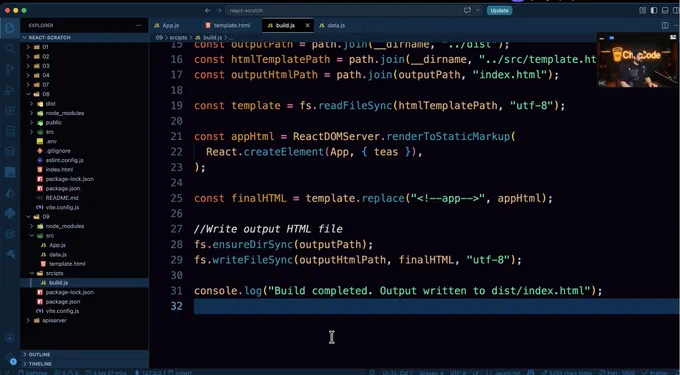The height and width of the screenshot is (375, 680).
Task: Open template.html in explorer tree
Action: [85, 264]
